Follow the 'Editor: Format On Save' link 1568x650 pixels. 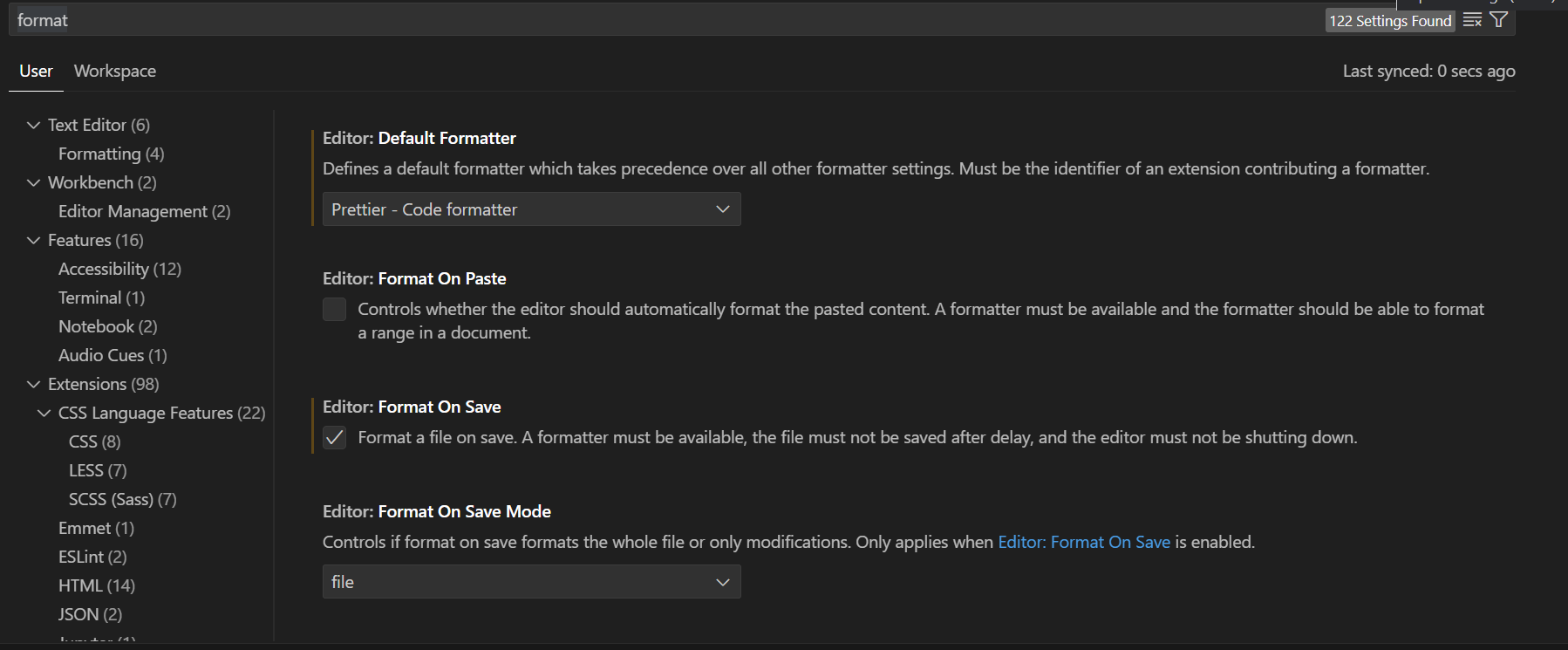click(x=1084, y=542)
